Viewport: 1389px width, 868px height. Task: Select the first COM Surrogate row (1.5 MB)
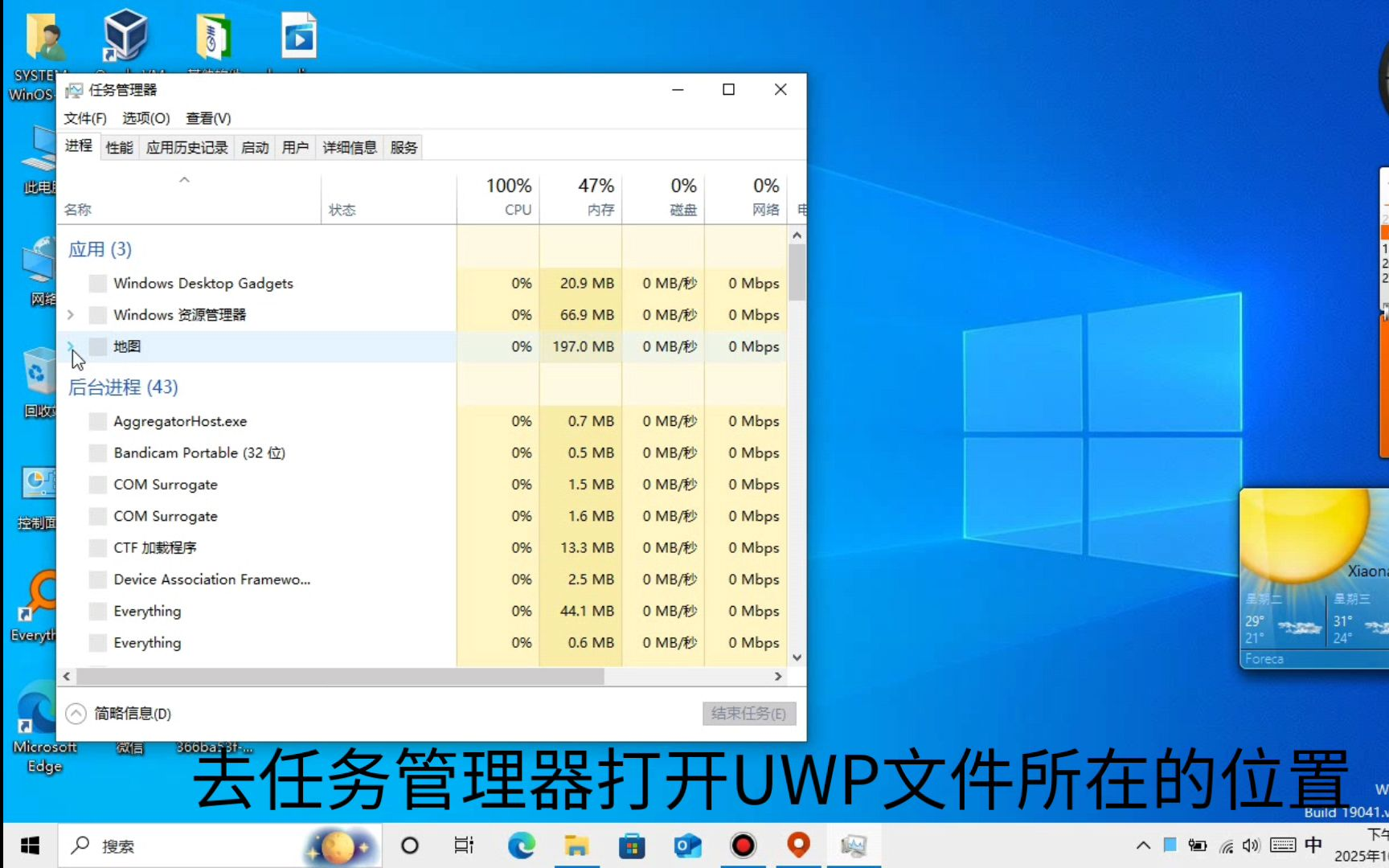coord(421,485)
